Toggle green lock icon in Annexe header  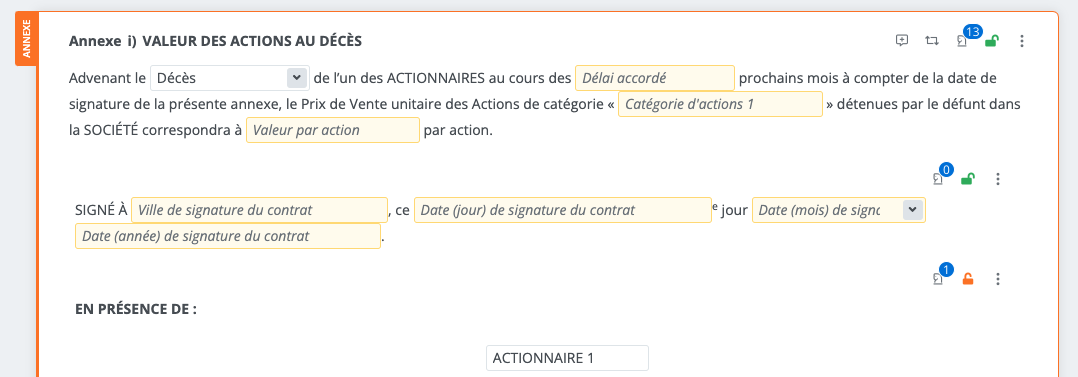pos(991,41)
